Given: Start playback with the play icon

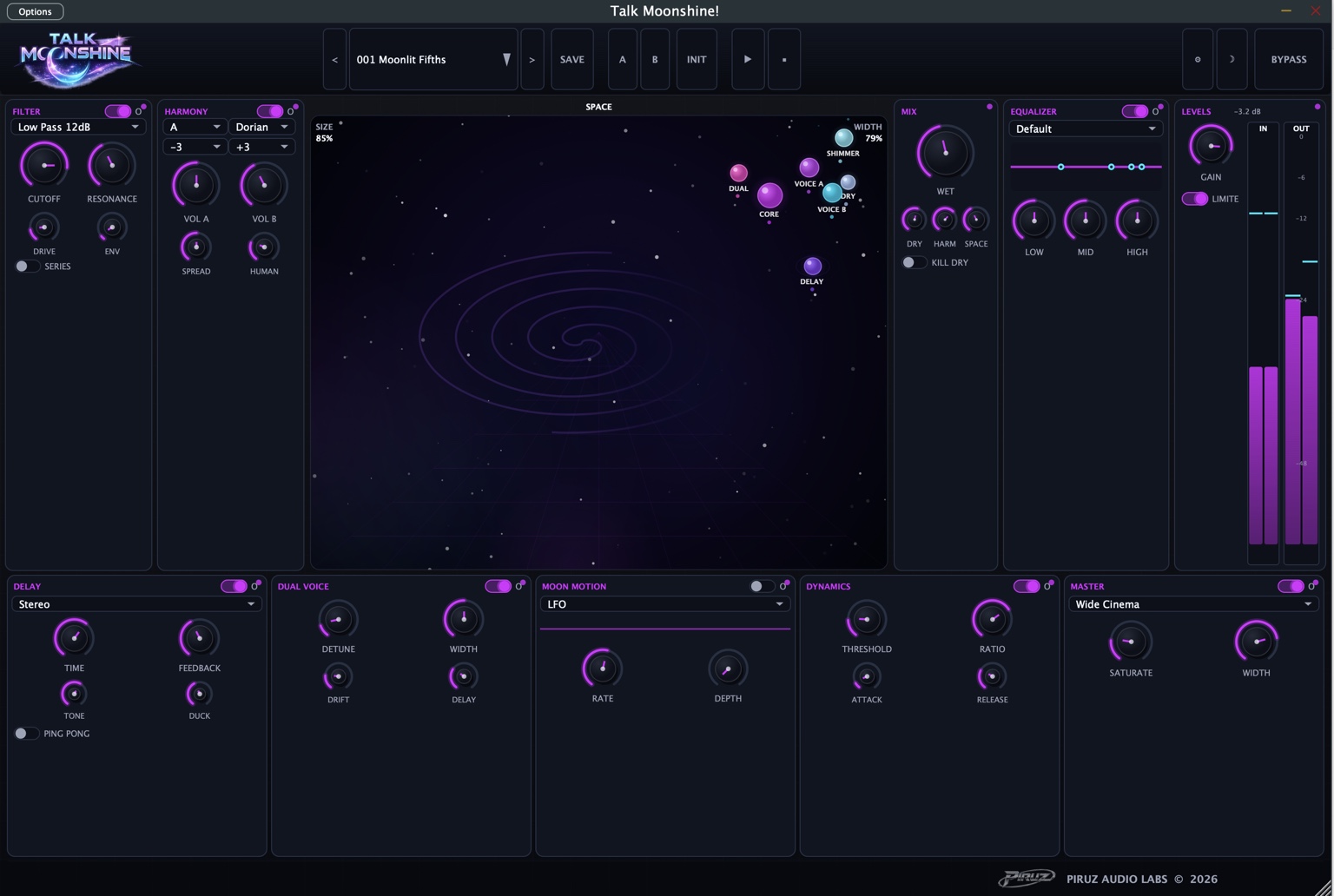Looking at the screenshot, I should click(x=748, y=59).
